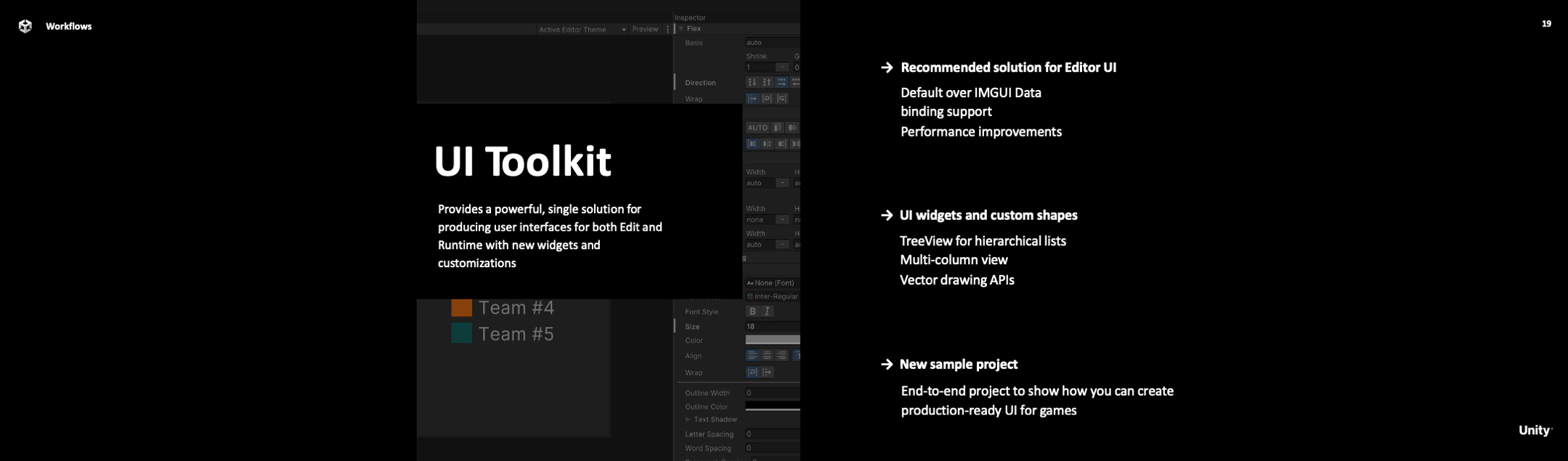Click the third align icon below AUTO button
Image resolution: width=1568 pixels, height=461 pixels.
[x=781, y=144]
